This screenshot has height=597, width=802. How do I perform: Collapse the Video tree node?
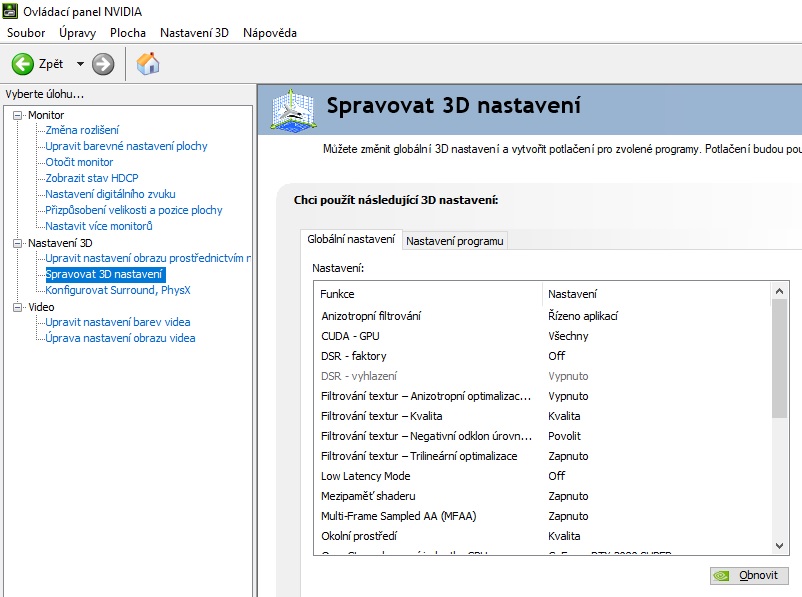tap(17, 307)
